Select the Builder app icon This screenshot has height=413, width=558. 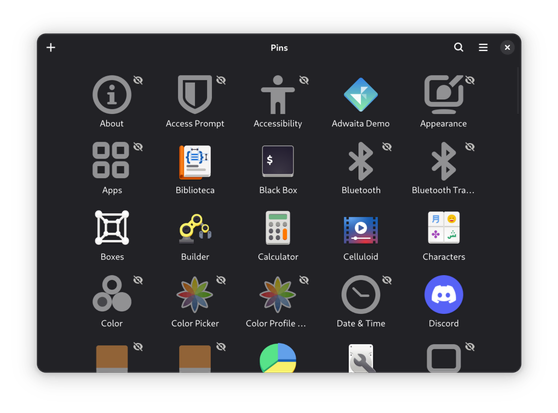tap(195, 228)
